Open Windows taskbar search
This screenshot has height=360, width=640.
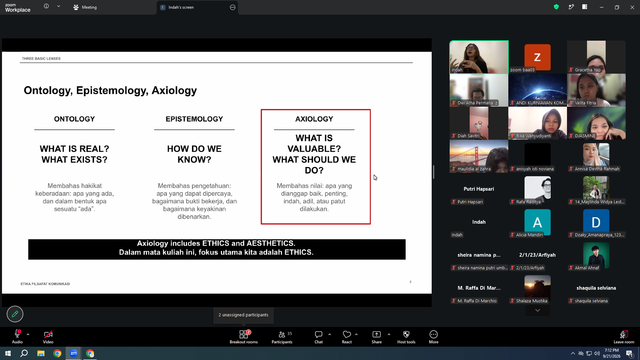24,353
